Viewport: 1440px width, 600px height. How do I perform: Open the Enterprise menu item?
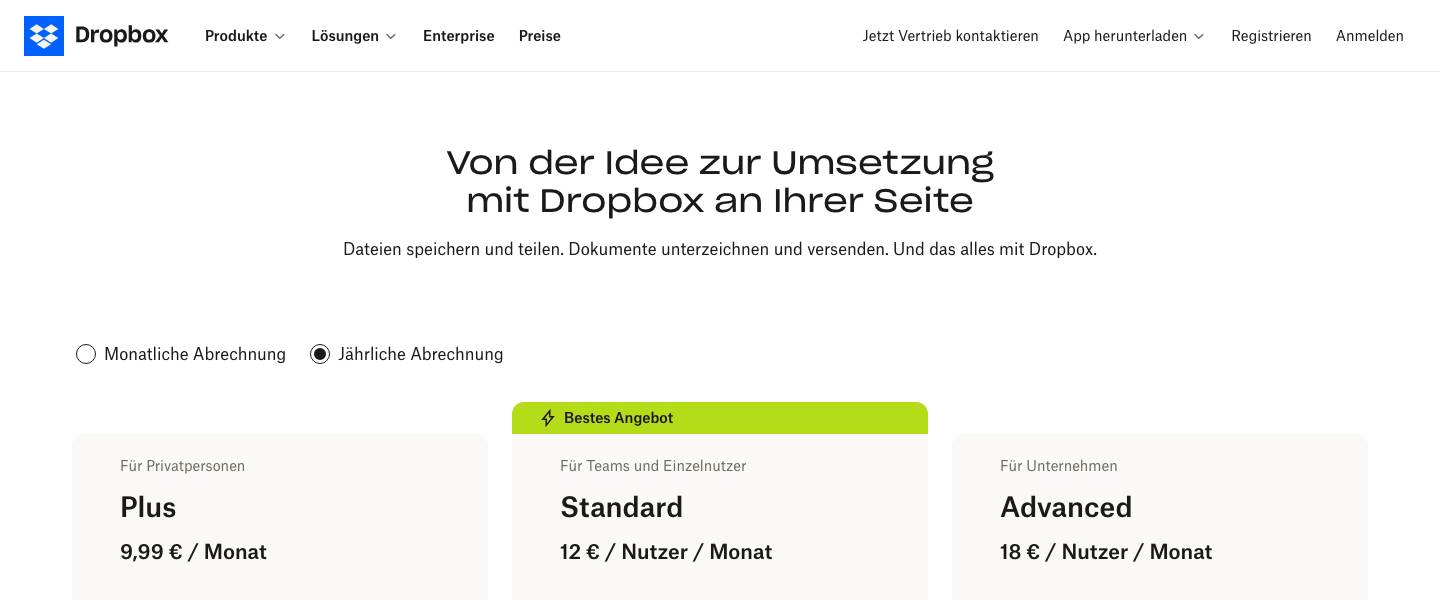[459, 36]
